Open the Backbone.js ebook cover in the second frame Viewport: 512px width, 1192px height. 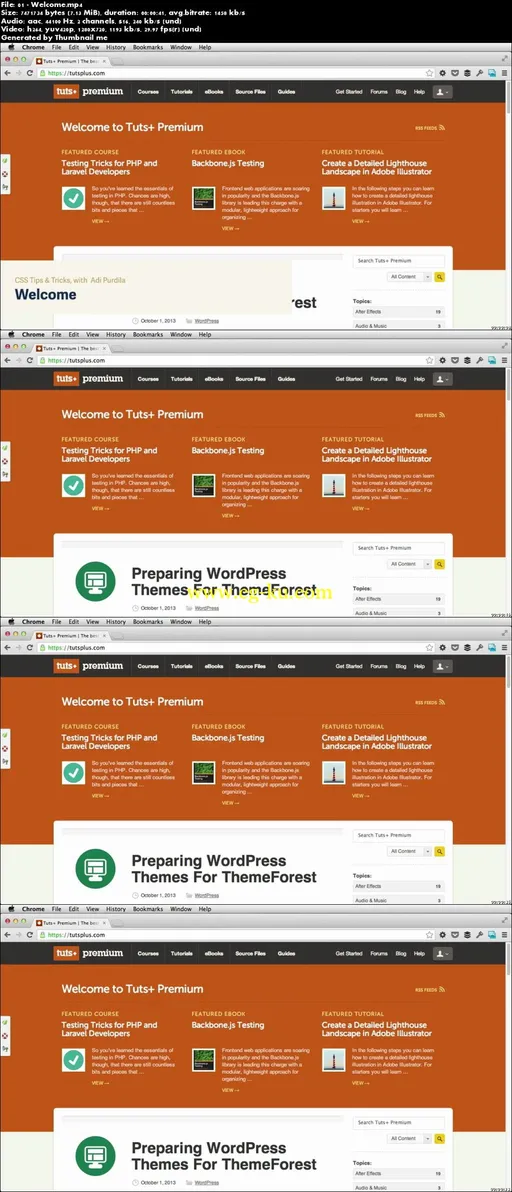tap(203, 486)
